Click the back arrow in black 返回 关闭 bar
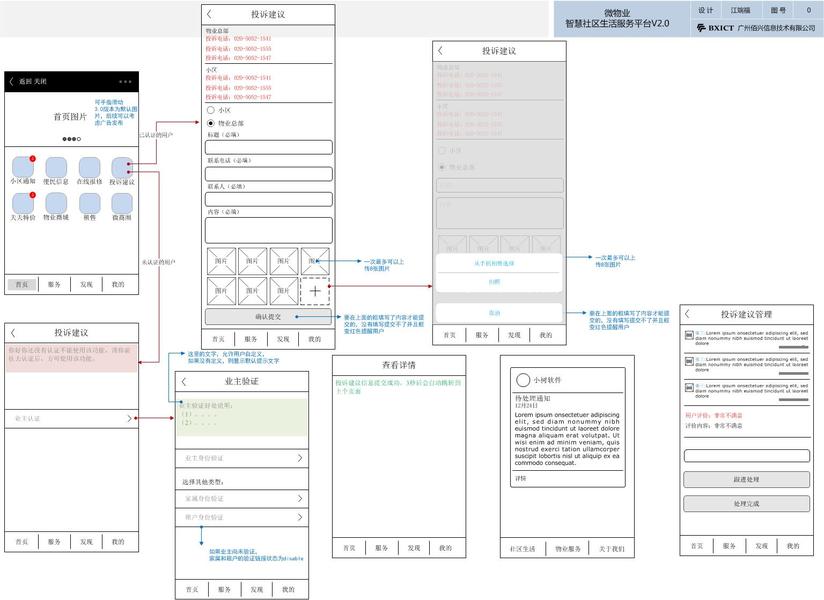 tap(12, 81)
